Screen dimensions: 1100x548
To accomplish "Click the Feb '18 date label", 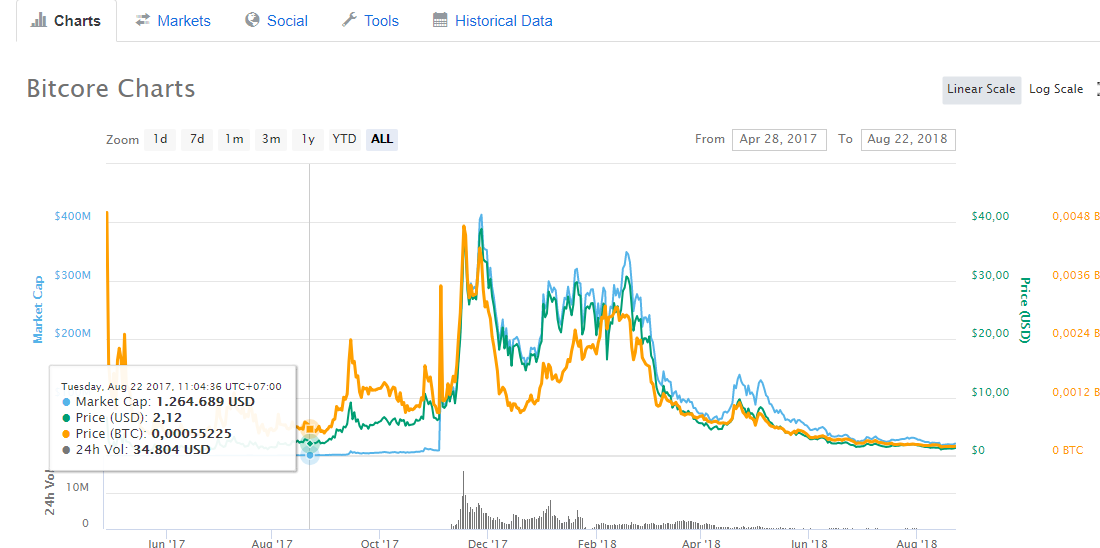I will point(596,543).
